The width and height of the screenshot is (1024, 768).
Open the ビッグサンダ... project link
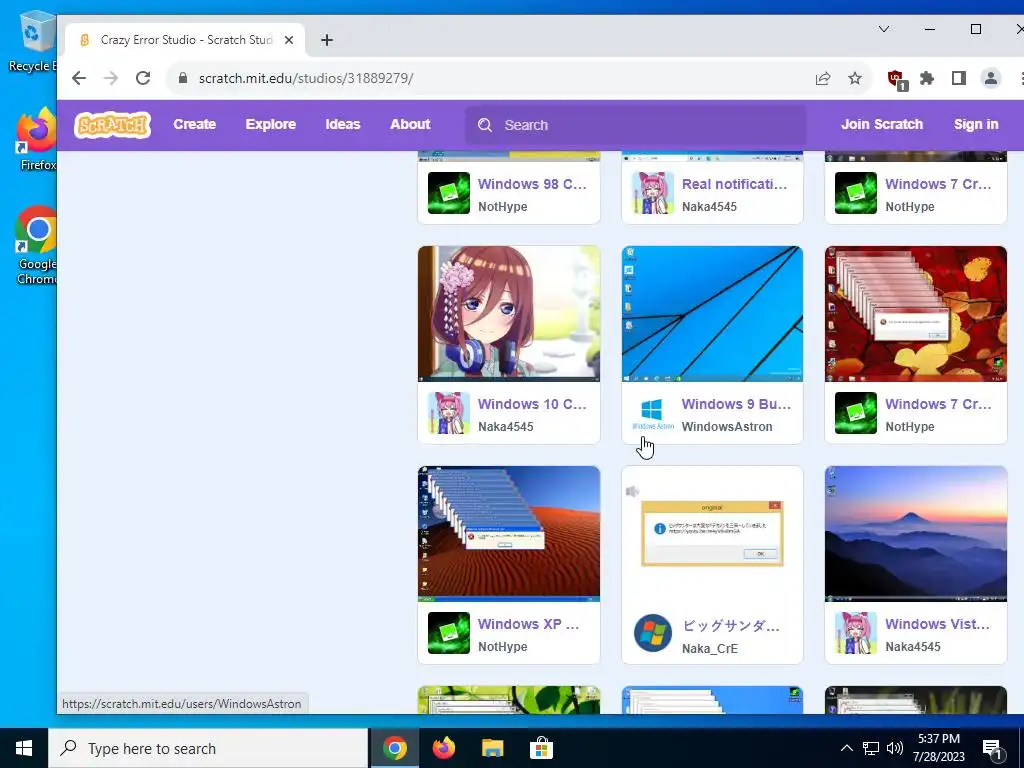pos(730,626)
